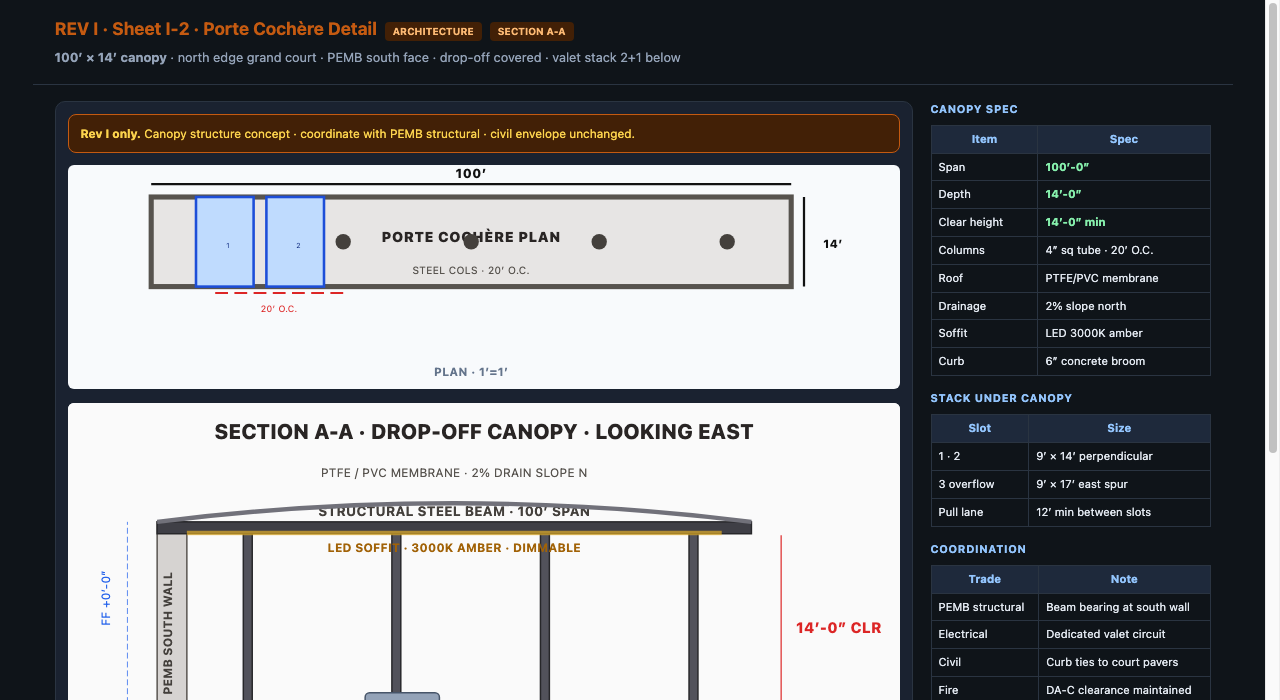Click the STEEL COLS · 20′ O.C. label

click(x=471, y=271)
